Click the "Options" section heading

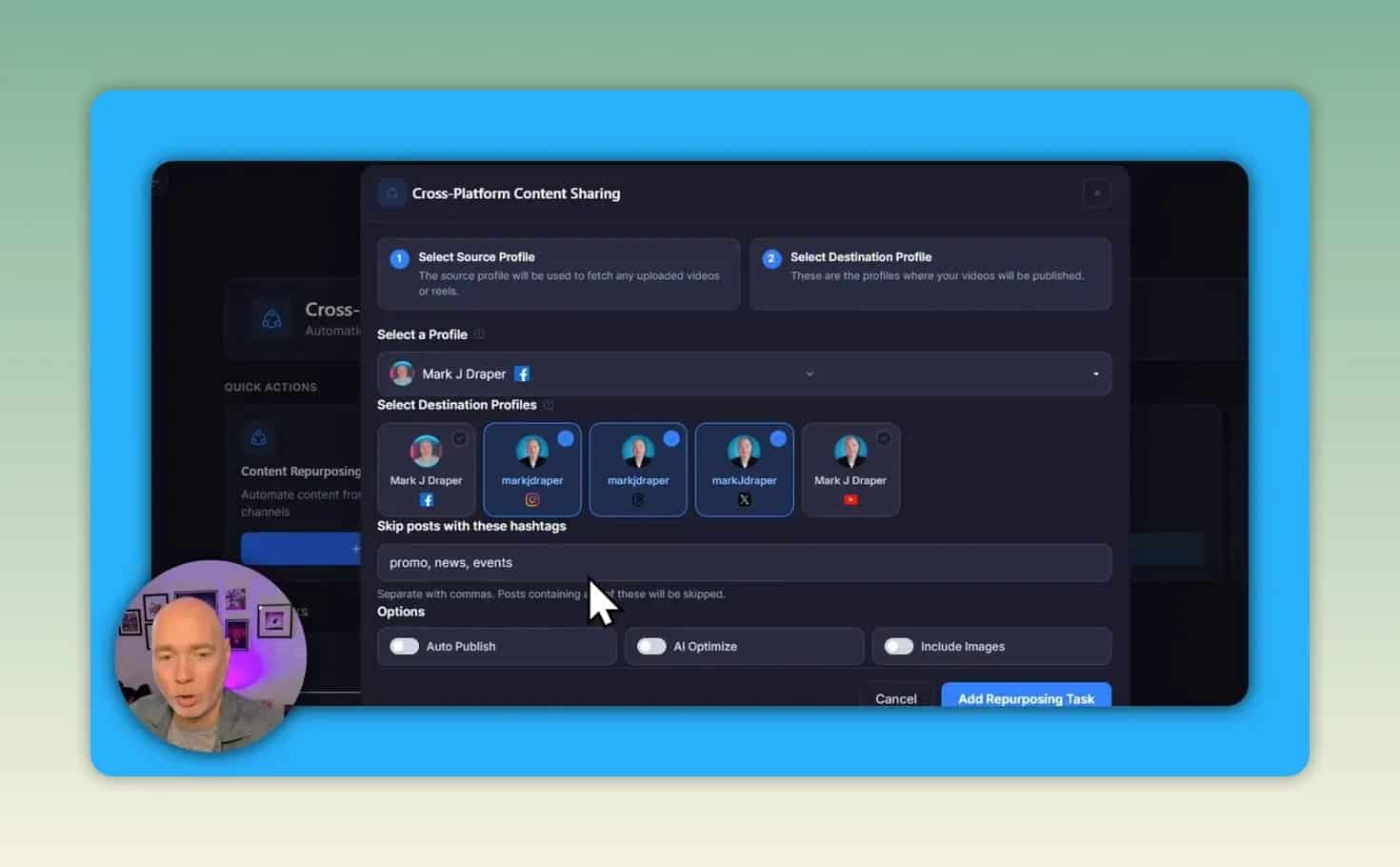click(x=401, y=612)
